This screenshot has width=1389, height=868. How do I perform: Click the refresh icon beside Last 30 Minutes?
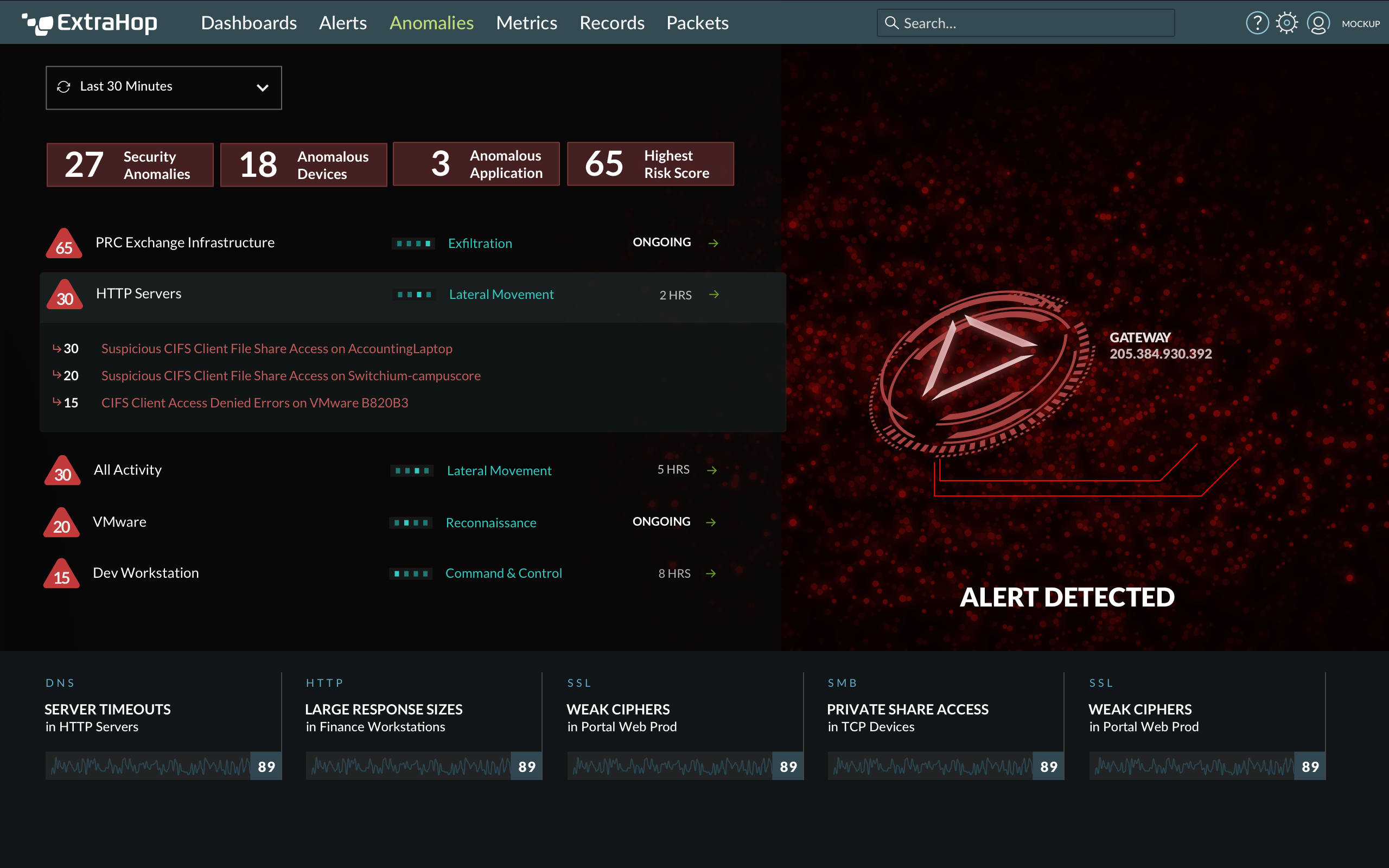(63, 87)
